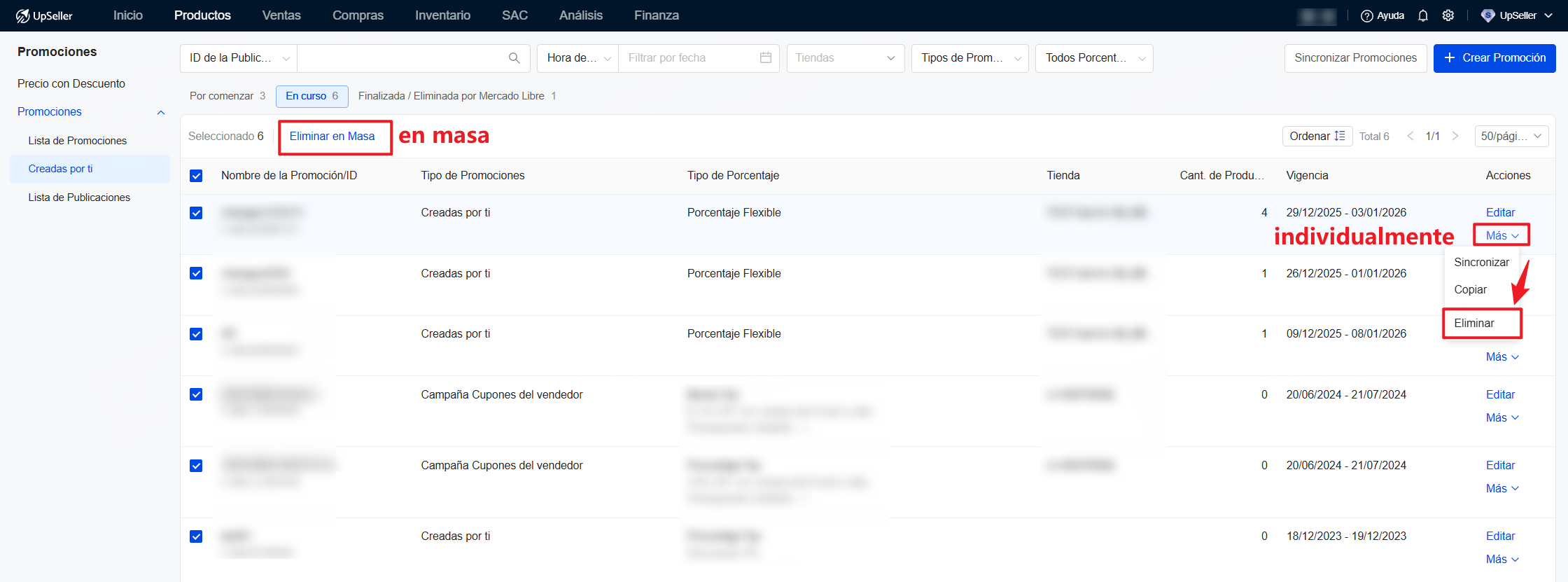
Task: Click the Ordenar sort button
Action: tap(1317, 136)
